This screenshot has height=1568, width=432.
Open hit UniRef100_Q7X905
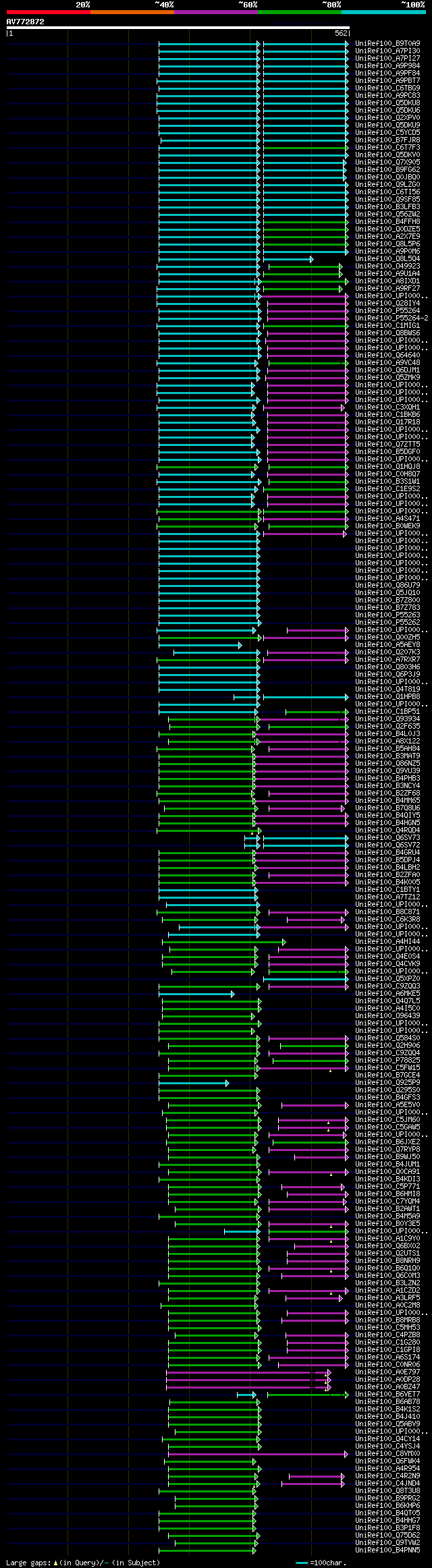pyautogui.click(x=387, y=162)
